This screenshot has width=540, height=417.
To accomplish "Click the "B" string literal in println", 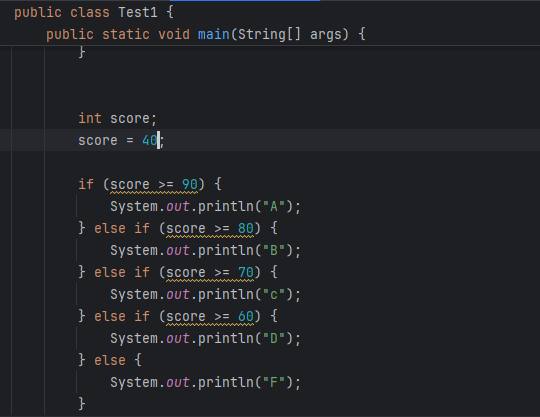I will click(x=274, y=251).
